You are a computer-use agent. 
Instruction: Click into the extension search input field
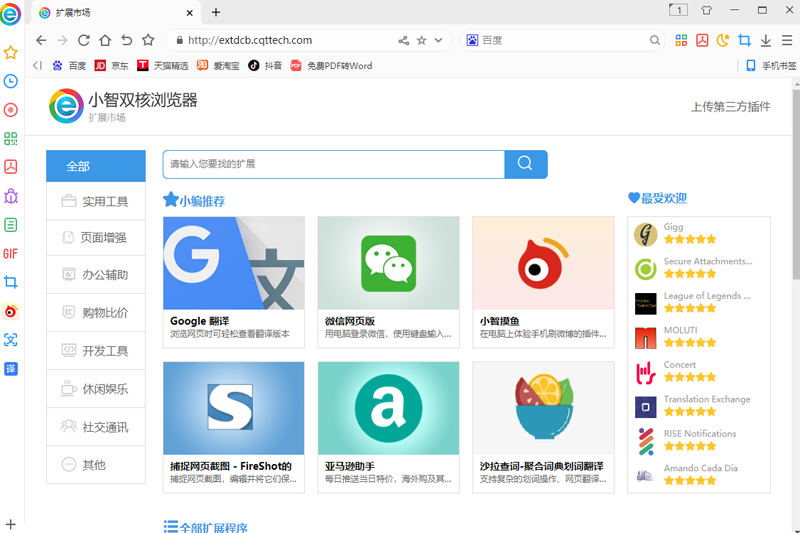tap(333, 164)
